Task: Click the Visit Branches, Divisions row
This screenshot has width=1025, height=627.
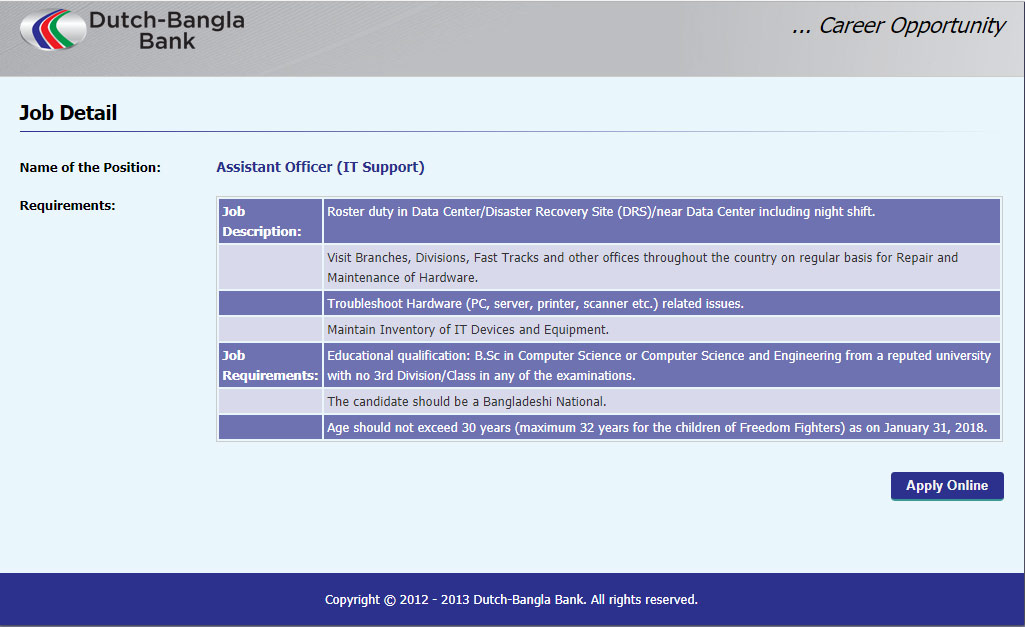Action: pos(662,267)
